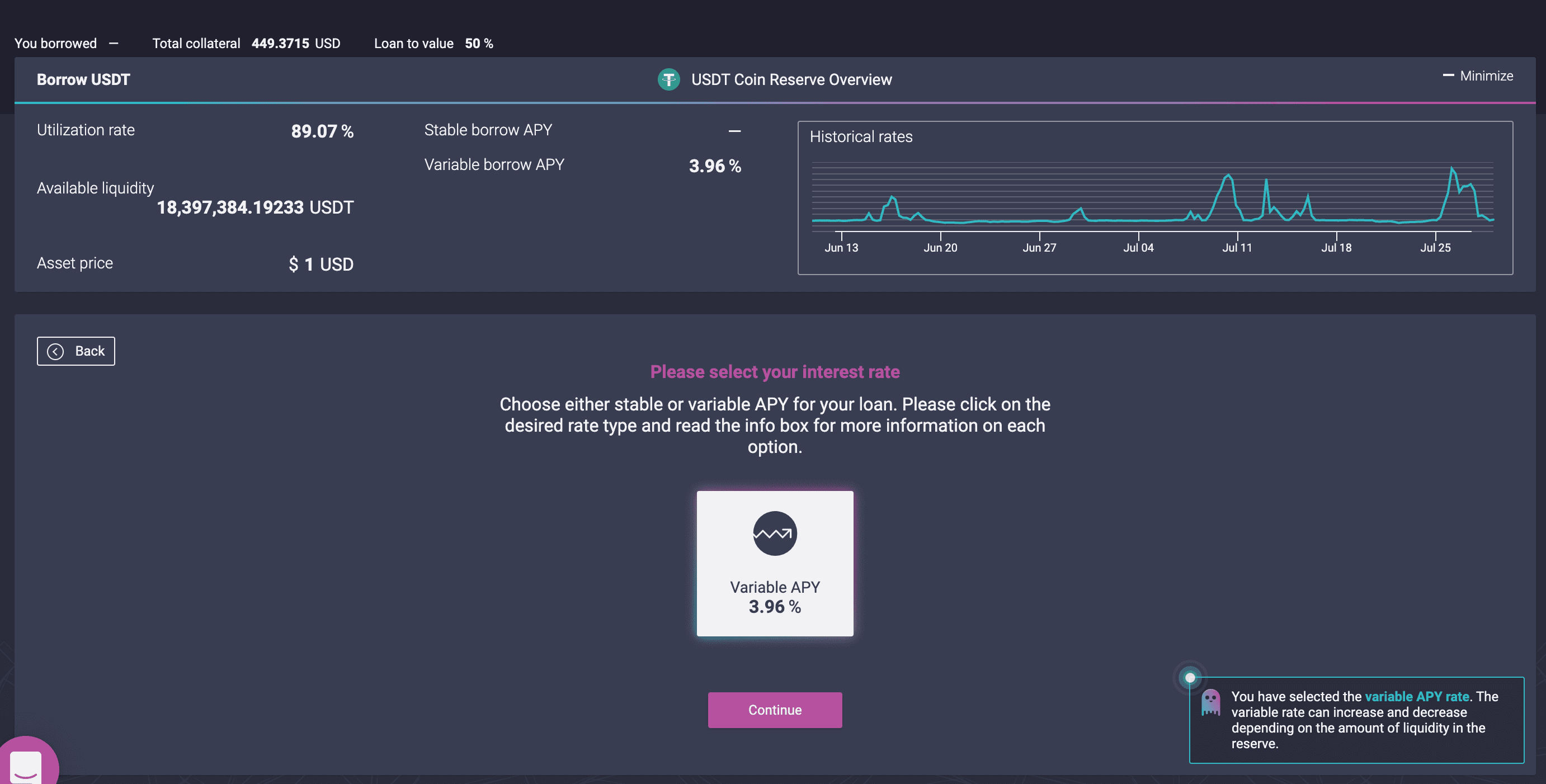Click the Jun 20 axis label

pos(940,248)
